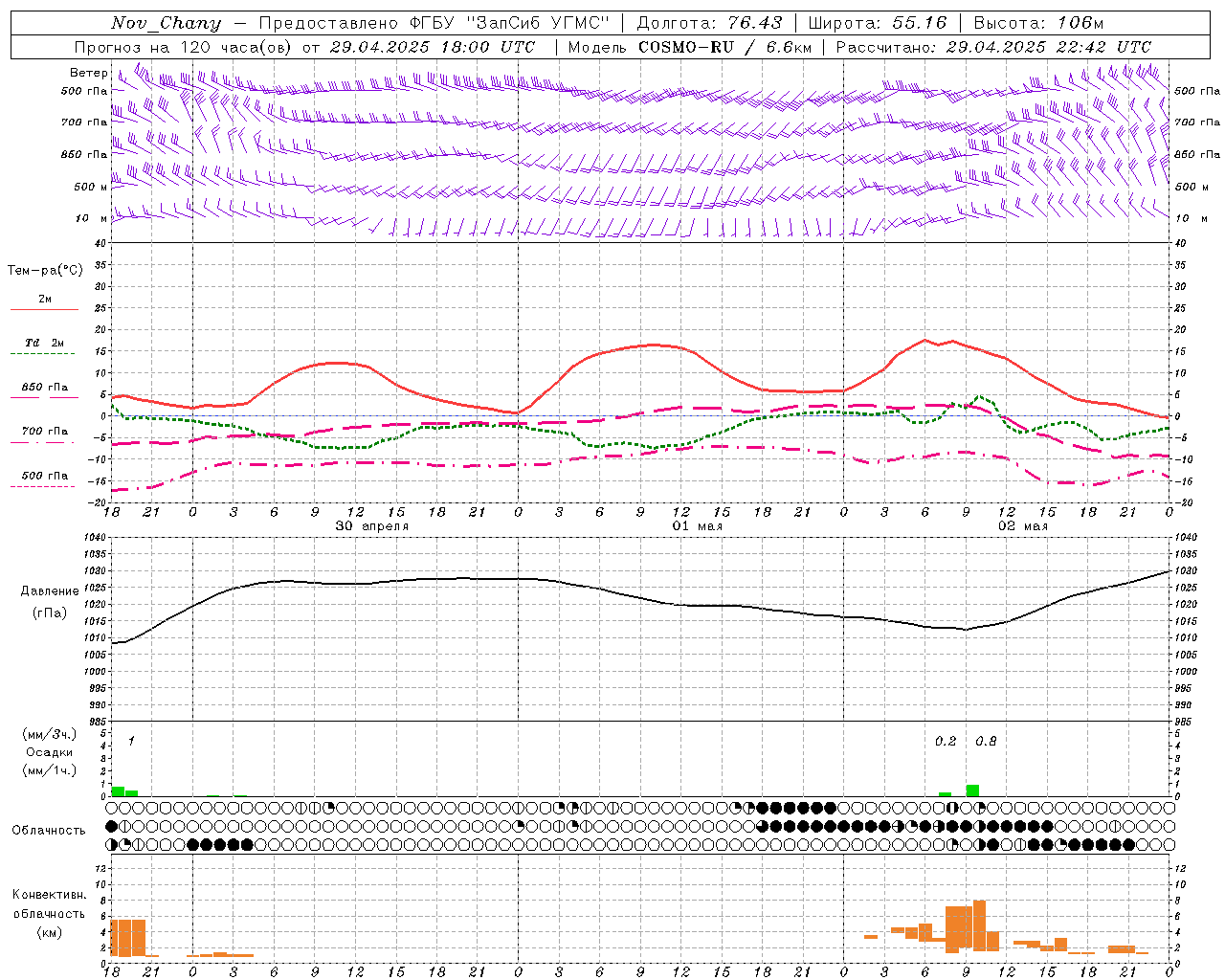This screenshot has width=1225, height=980.
Task: Click the latitude value Широта: 55.16
Action: [x=878, y=23]
